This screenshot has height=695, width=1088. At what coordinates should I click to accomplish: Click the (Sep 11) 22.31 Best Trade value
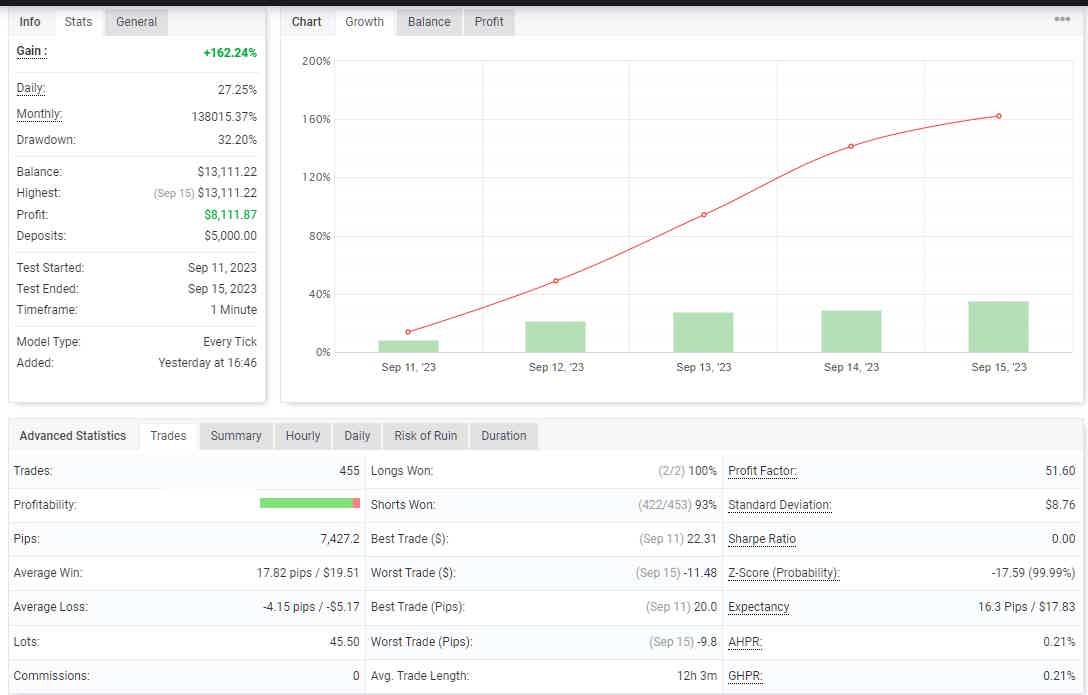[678, 539]
